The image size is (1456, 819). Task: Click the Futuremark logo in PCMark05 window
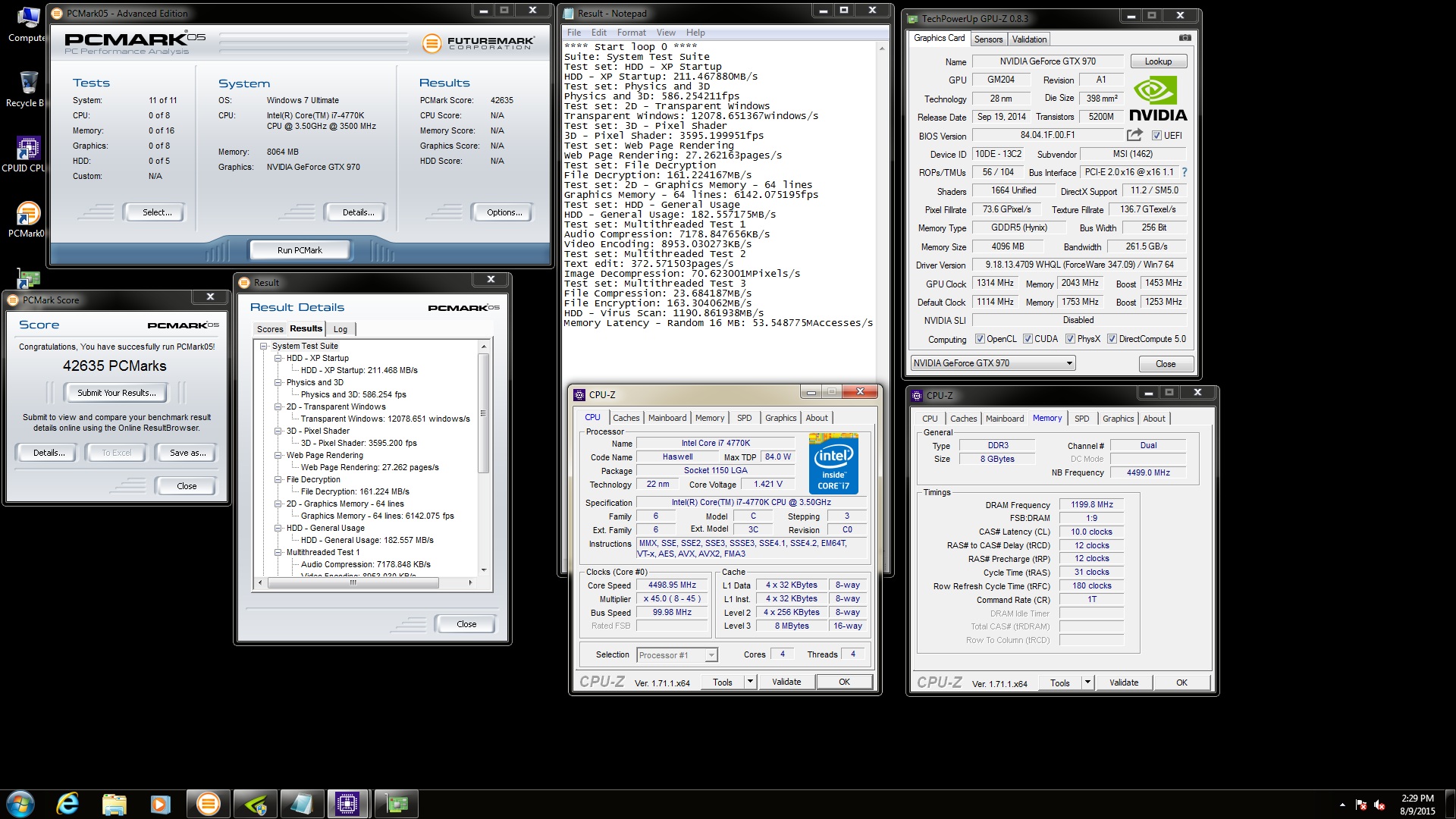click(x=478, y=43)
